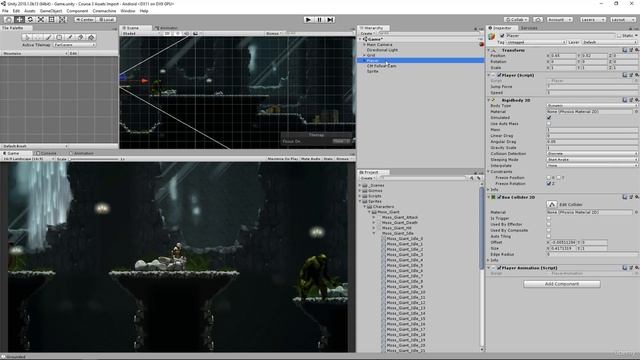The width and height of the screenshot is (640, 360).
Task: Collapse the Constraints foldout
Action: pyautogui.click(x=489, y=172)
